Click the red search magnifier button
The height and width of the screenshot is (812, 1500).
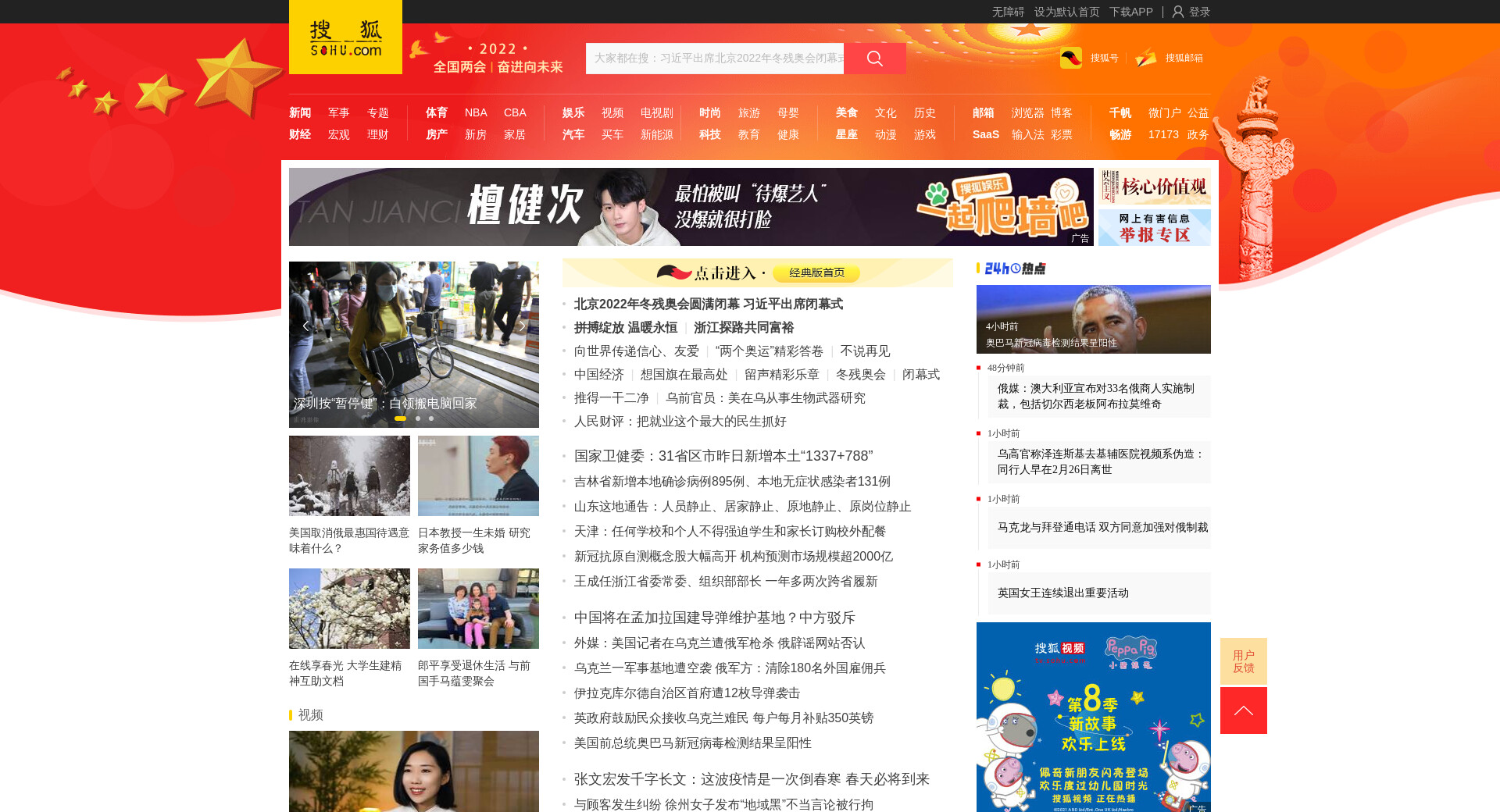874,59
